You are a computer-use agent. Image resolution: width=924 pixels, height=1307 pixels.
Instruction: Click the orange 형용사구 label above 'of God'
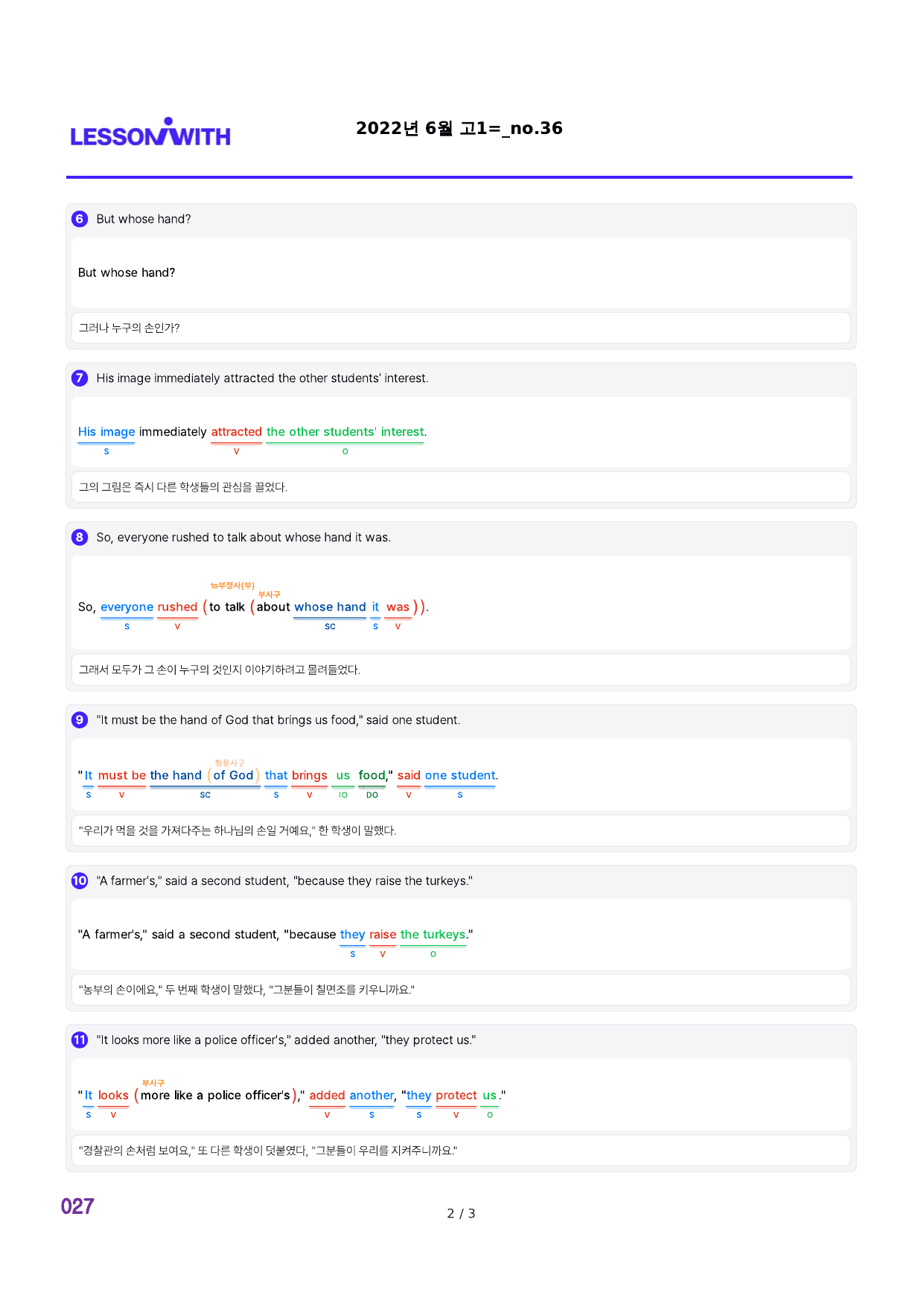point(229,763)
